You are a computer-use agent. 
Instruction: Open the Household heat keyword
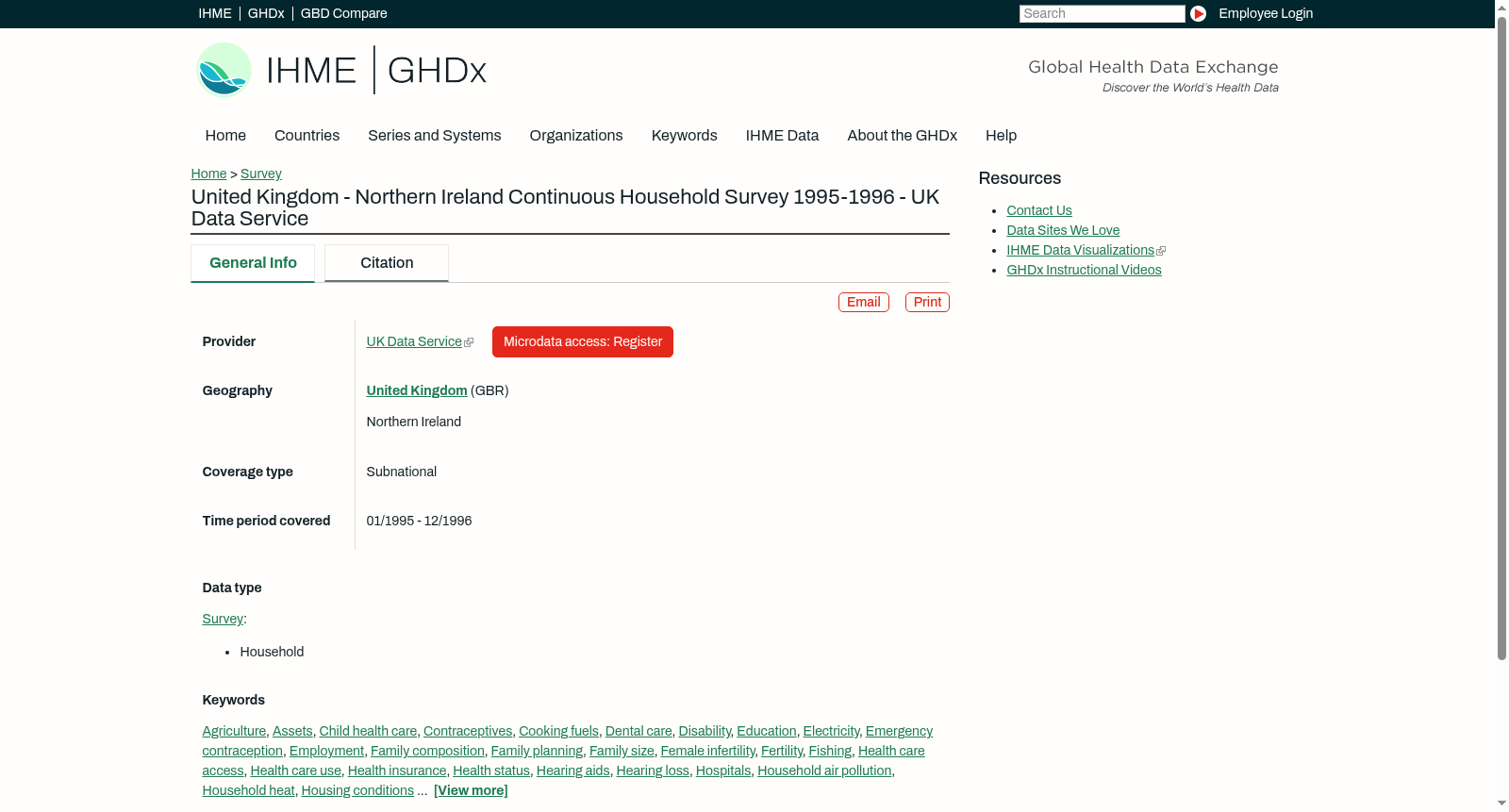(x=248, y=790)
